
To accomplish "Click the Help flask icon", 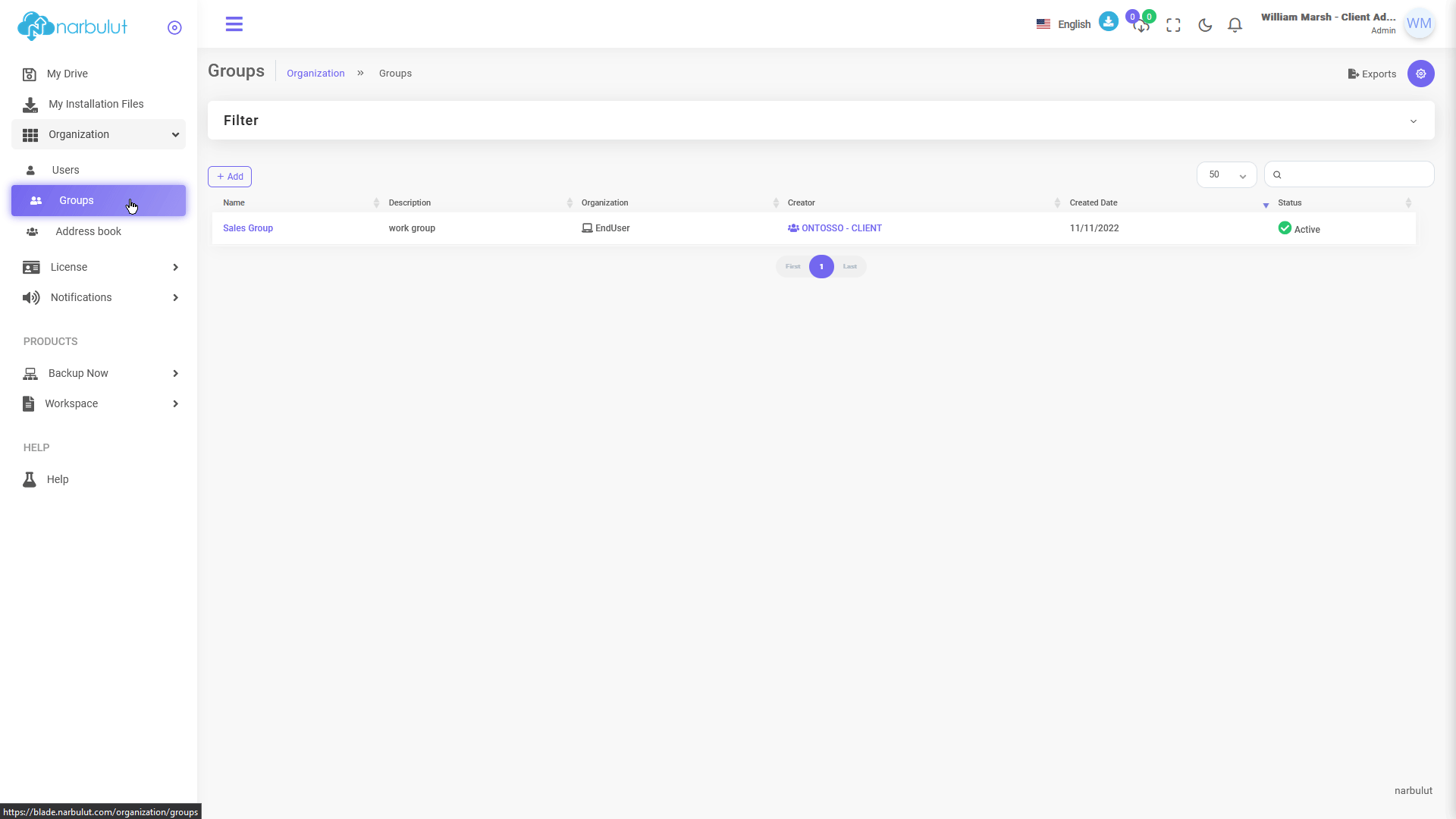I will pyautogui.click(x=30, y=479).
